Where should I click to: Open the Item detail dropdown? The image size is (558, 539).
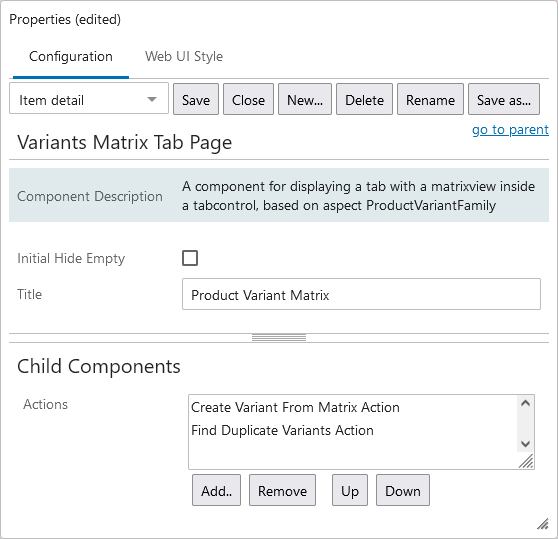coord(89,99)
